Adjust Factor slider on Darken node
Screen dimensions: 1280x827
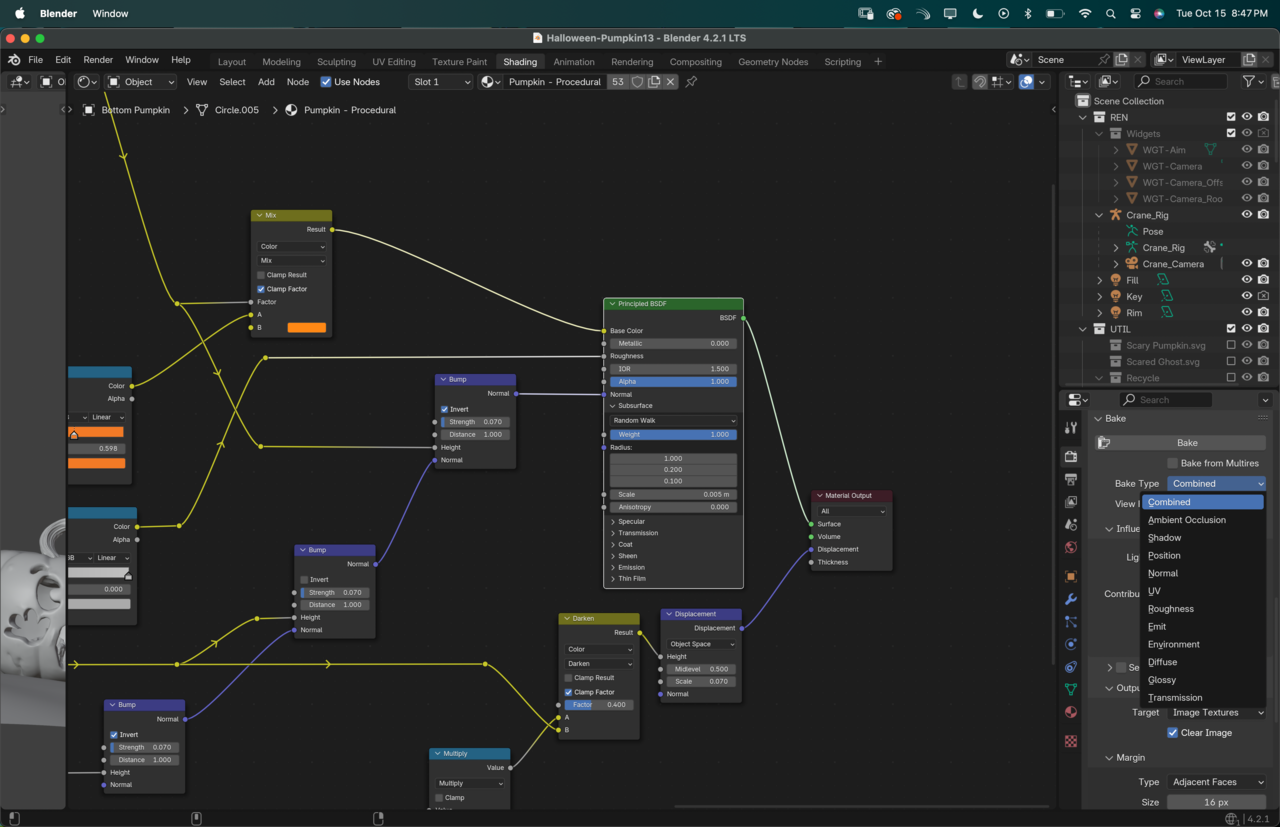[x=600, y=705]
